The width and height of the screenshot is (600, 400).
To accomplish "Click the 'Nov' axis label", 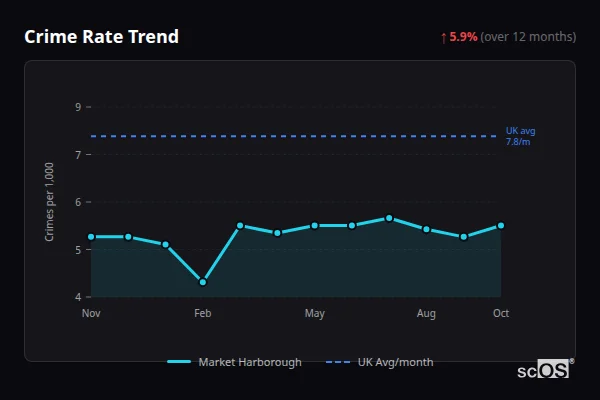I will click(x=91, y=313).
